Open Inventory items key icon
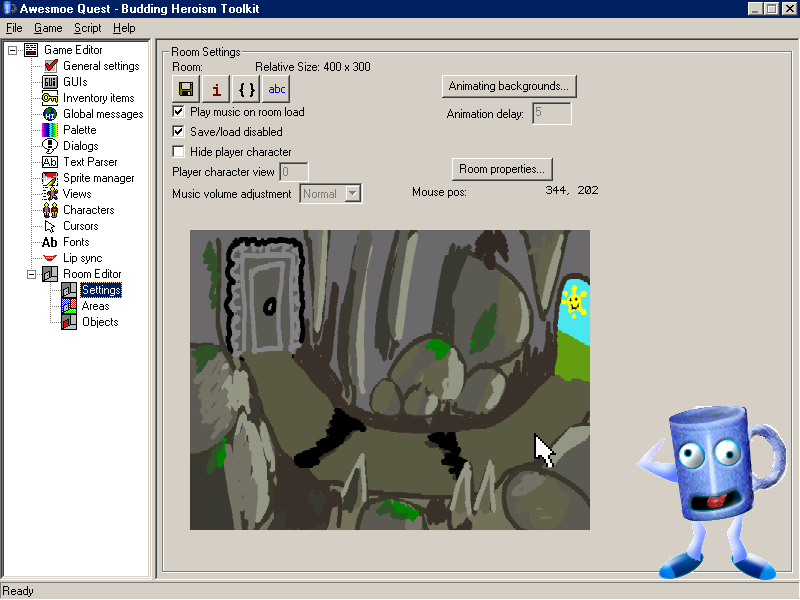Viewport: 800px width, 600px height. (x=50, y=98)
